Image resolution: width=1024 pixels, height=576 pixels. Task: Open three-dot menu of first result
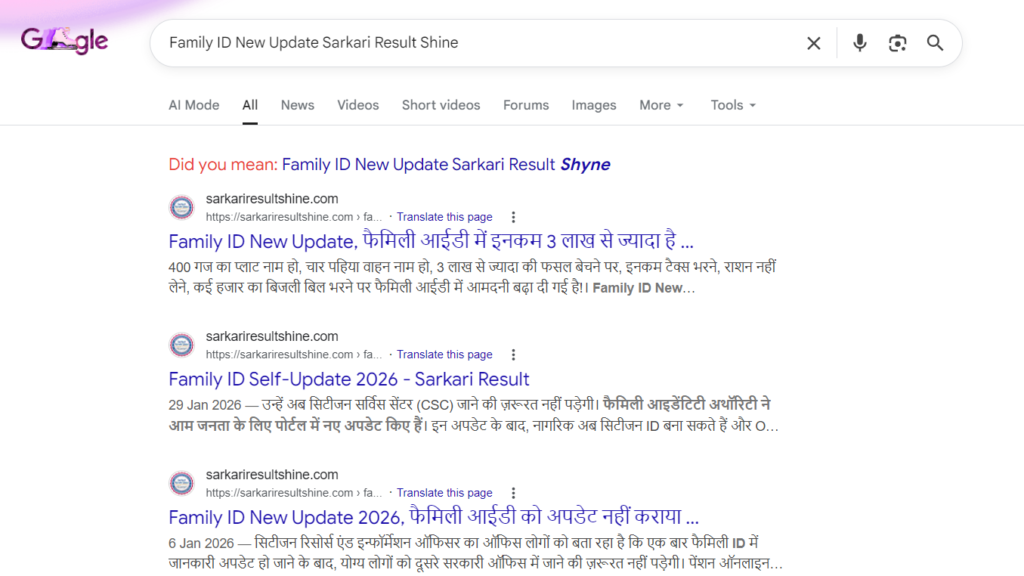513,217
